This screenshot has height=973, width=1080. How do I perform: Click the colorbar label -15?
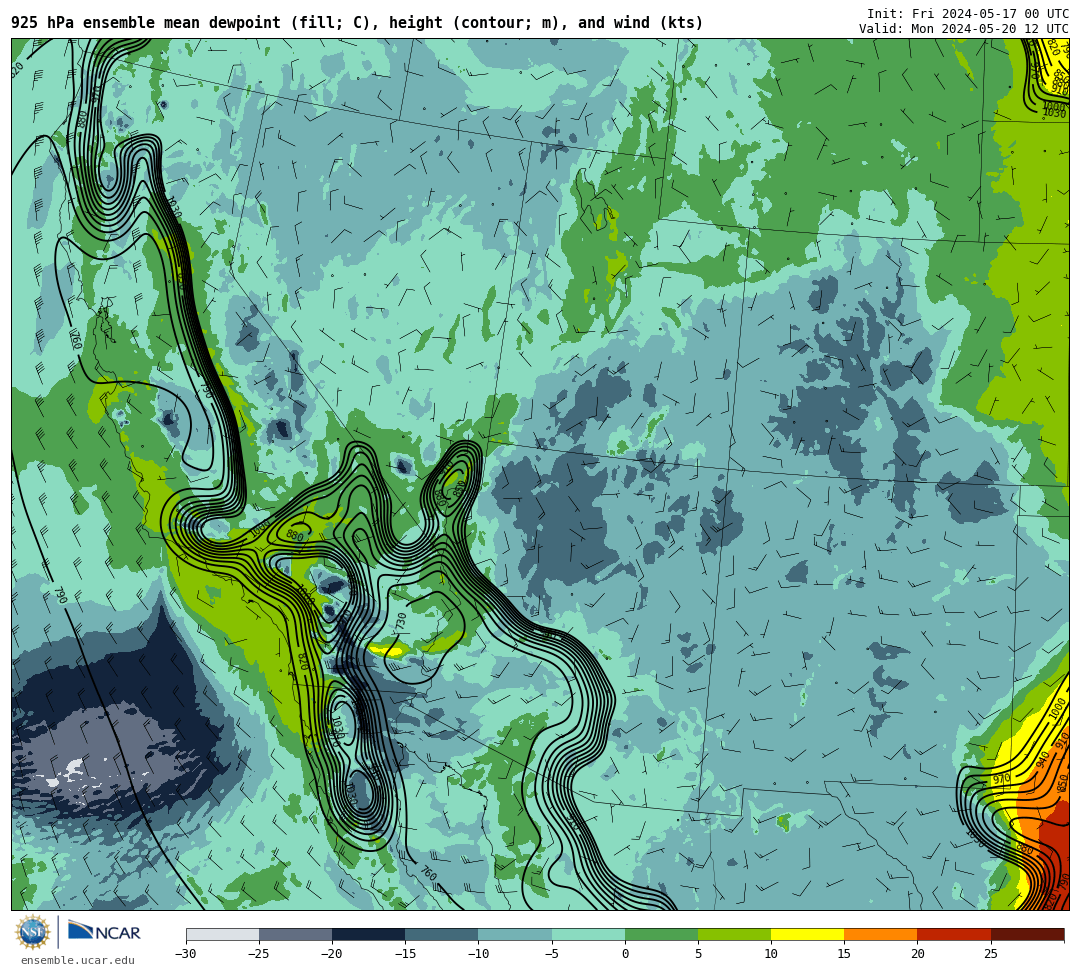(x=405, y=954)
